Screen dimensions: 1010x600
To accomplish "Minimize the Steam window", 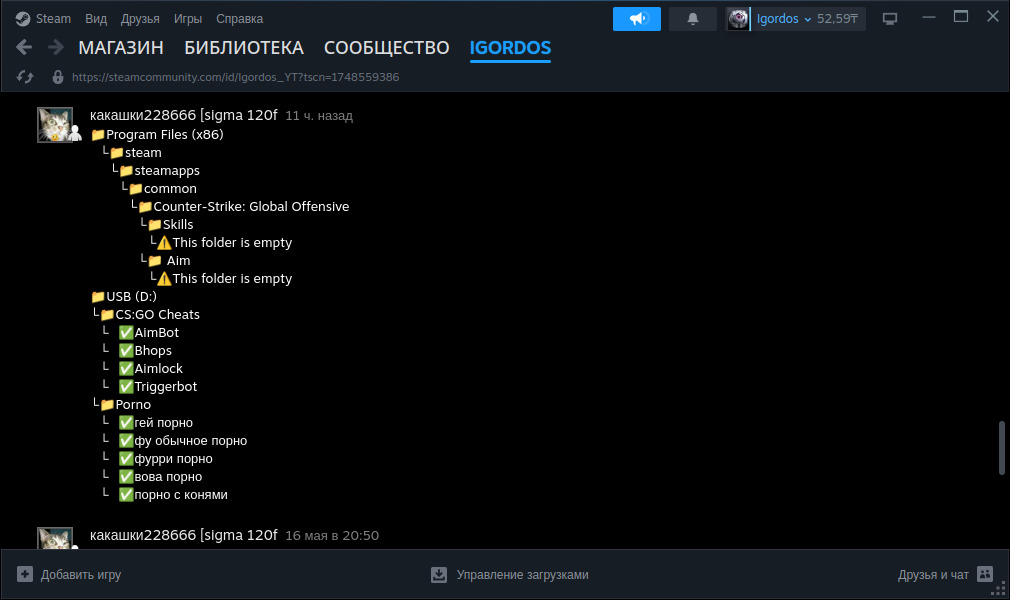I will [x=928, y=17].
